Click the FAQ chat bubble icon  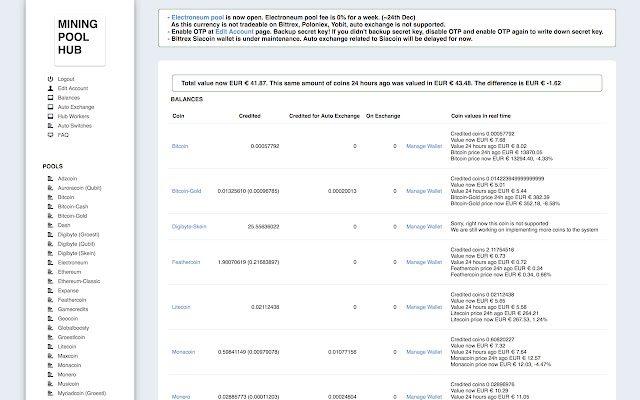50,135
